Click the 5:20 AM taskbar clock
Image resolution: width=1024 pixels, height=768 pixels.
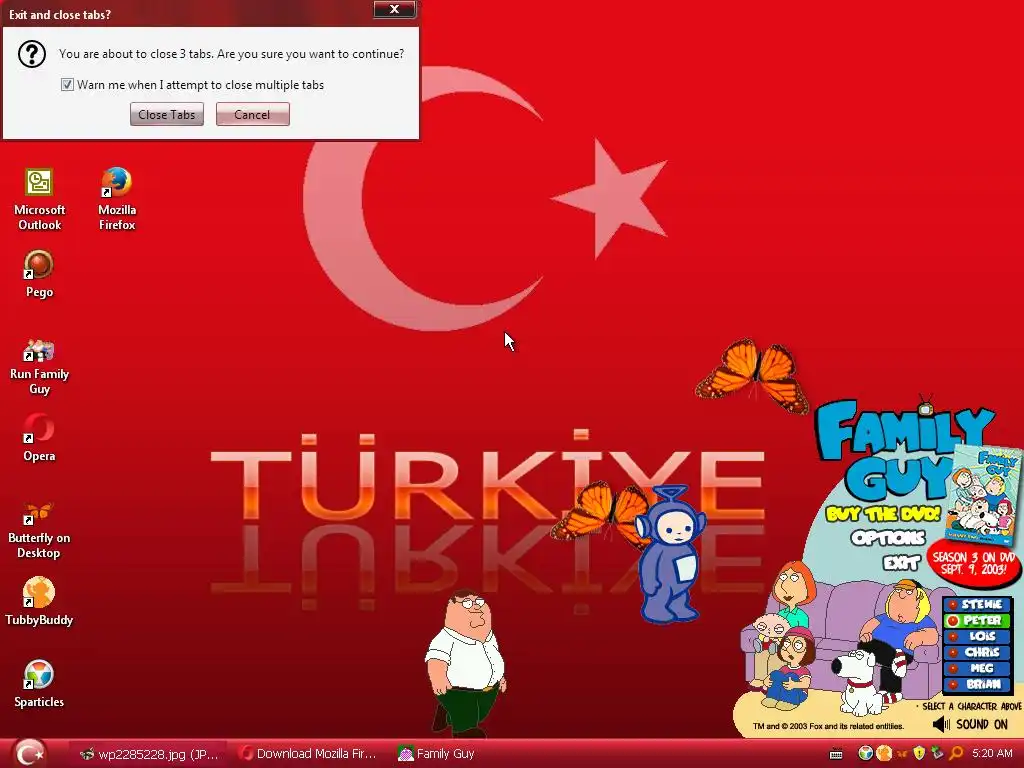point(992,754)
